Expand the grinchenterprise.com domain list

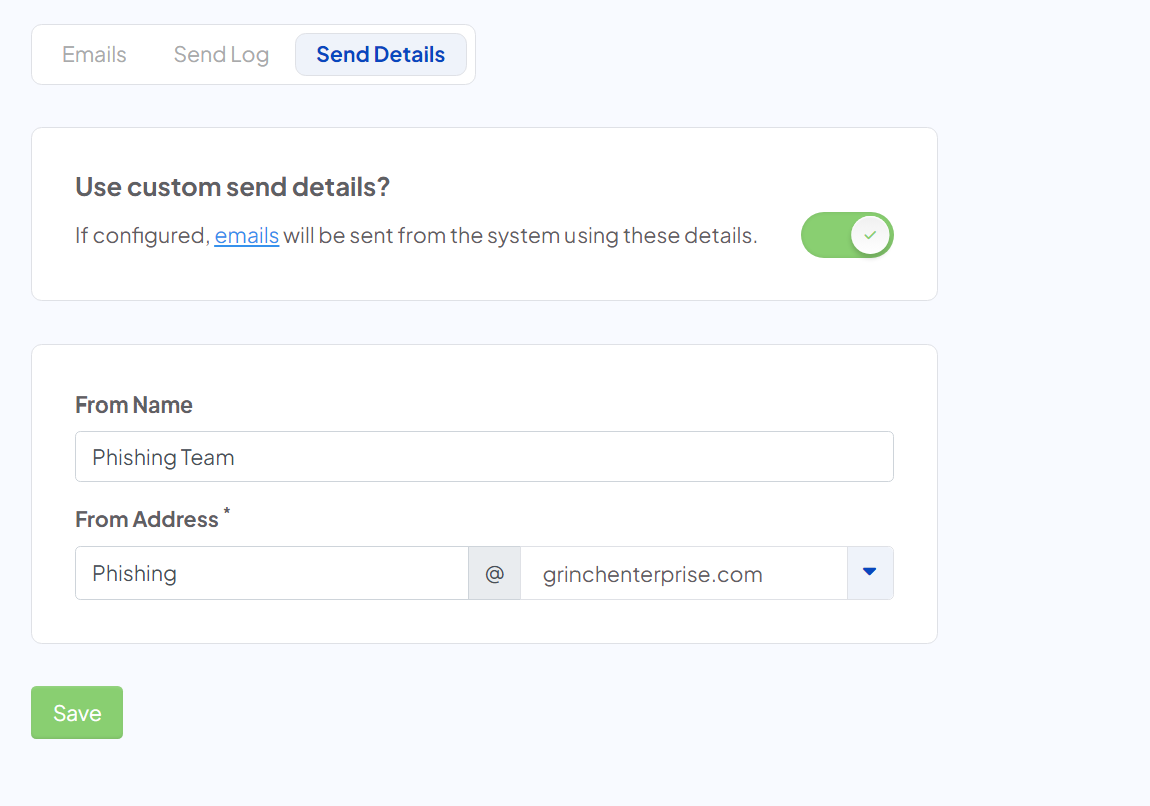[869, 573]
